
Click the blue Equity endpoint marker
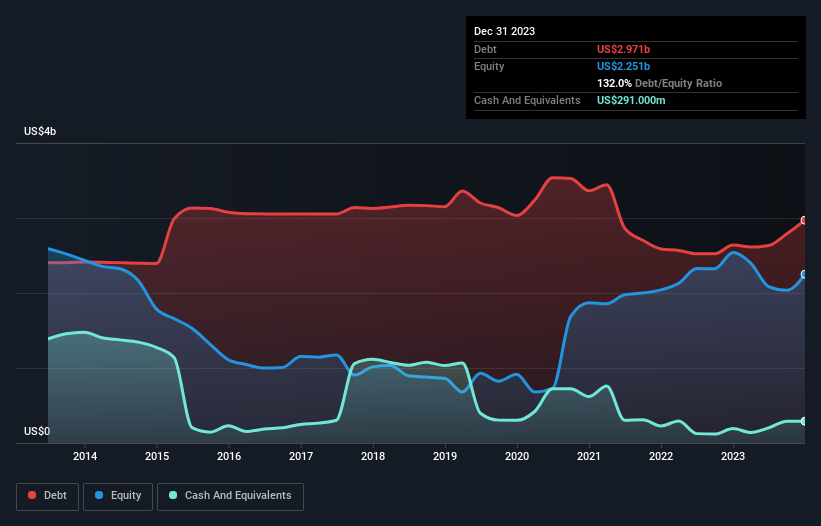point(804,274)
